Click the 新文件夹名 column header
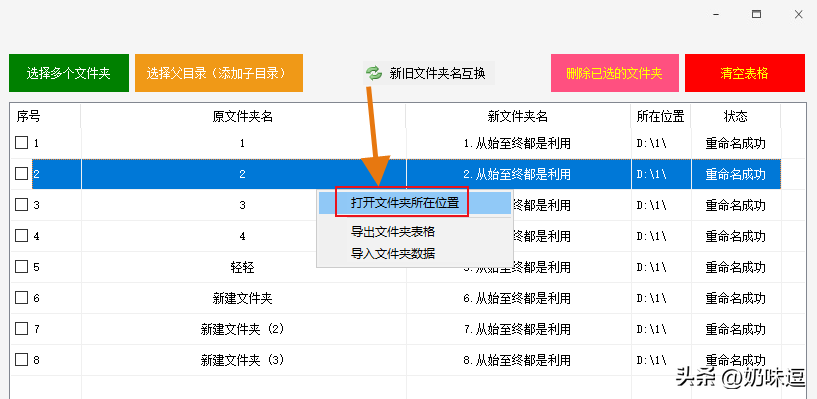 coord(518,117)
